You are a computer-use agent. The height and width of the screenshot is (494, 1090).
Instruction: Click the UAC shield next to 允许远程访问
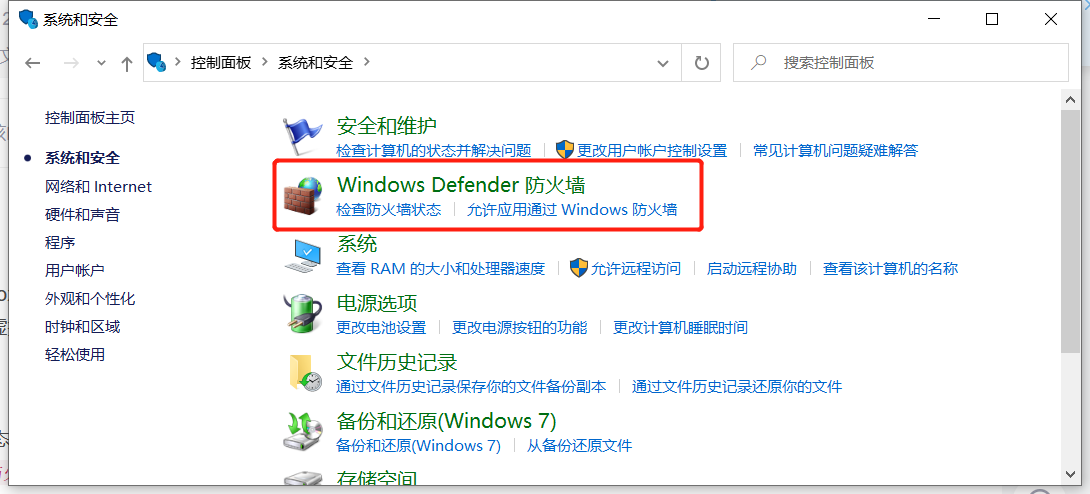click(x=578, y=268)
